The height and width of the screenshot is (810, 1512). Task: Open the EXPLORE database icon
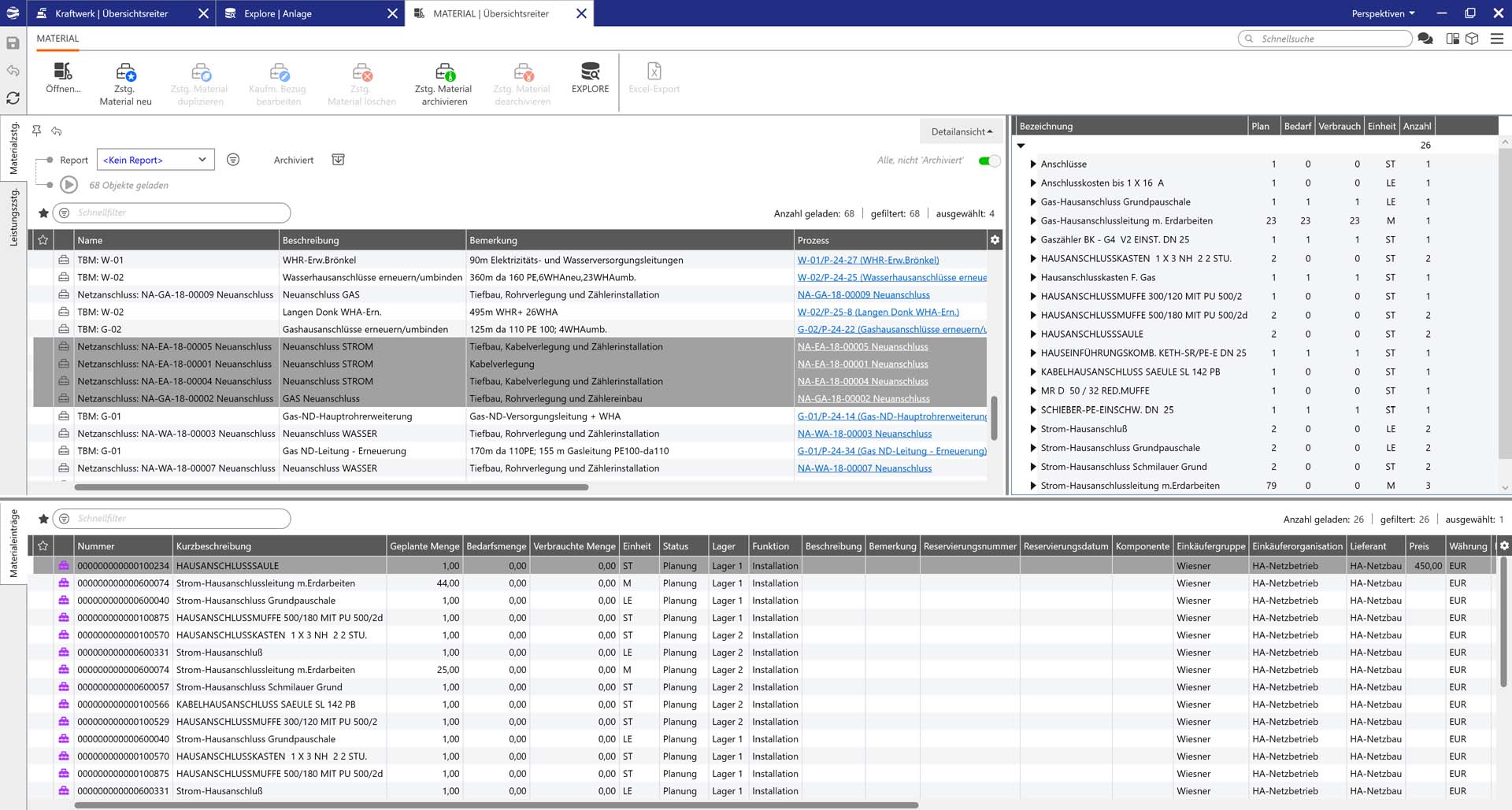590,72
